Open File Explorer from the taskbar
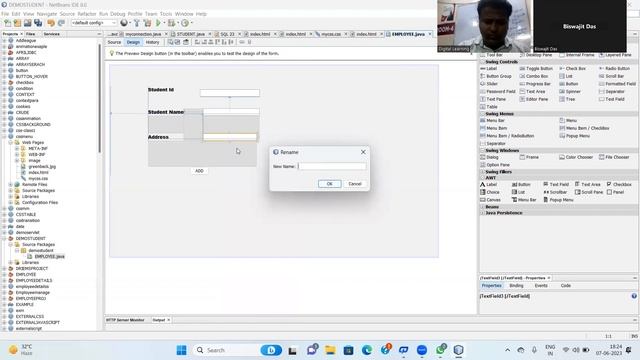This screenshot has width=640, height=360. coord(330,350)
